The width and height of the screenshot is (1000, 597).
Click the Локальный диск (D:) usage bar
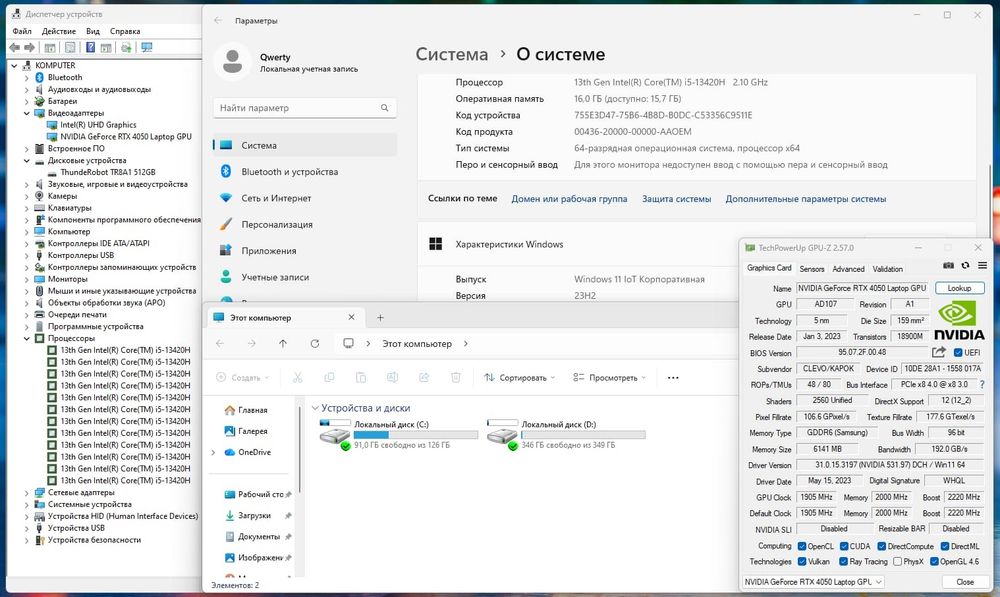point(583,435)
